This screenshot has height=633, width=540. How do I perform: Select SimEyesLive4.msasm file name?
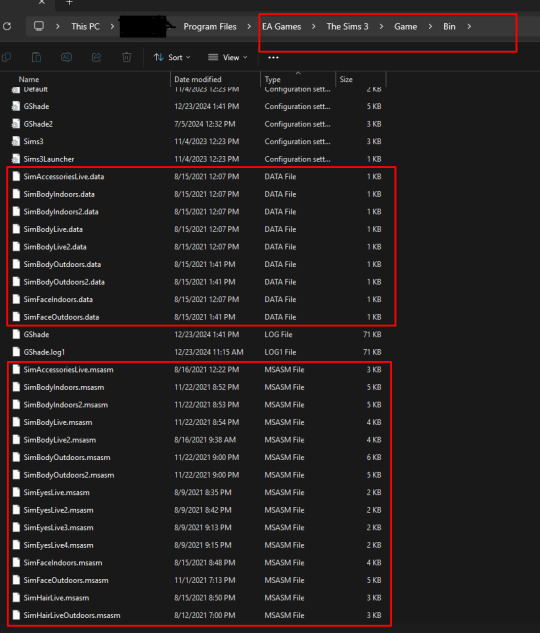[58, 545]
